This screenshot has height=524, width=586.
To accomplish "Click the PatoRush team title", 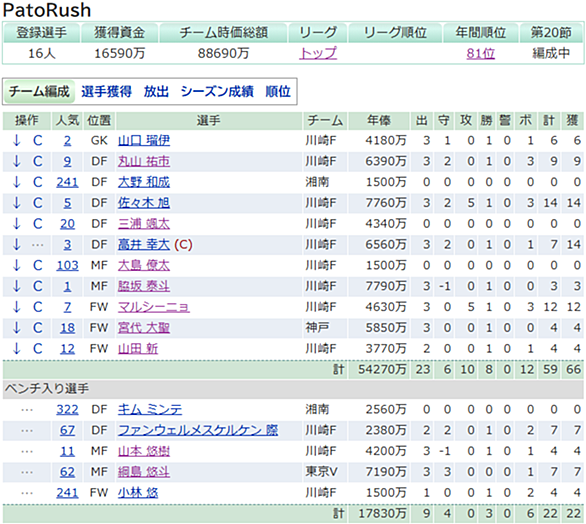I will 47,10.
